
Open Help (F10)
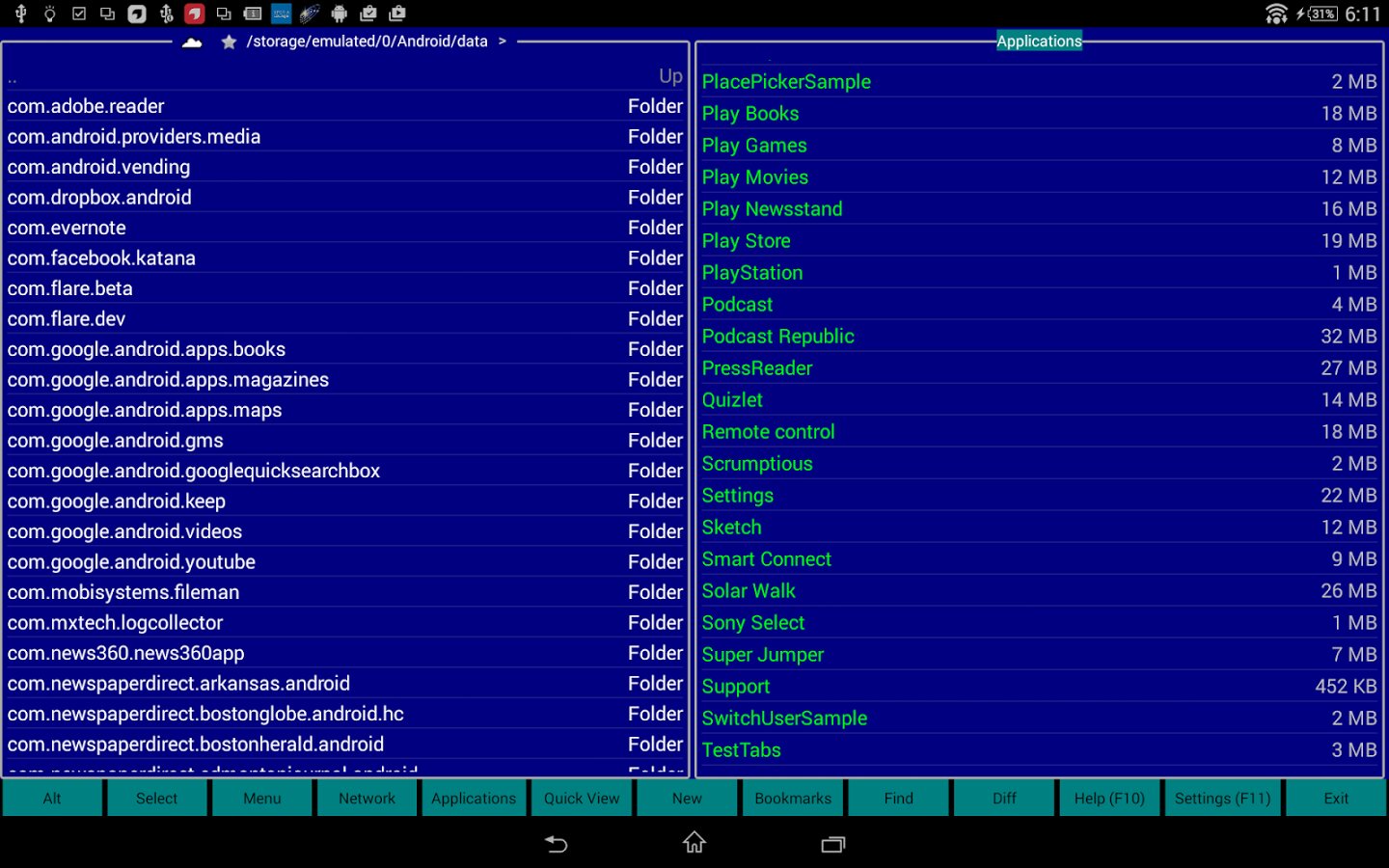coord(1110,799)
